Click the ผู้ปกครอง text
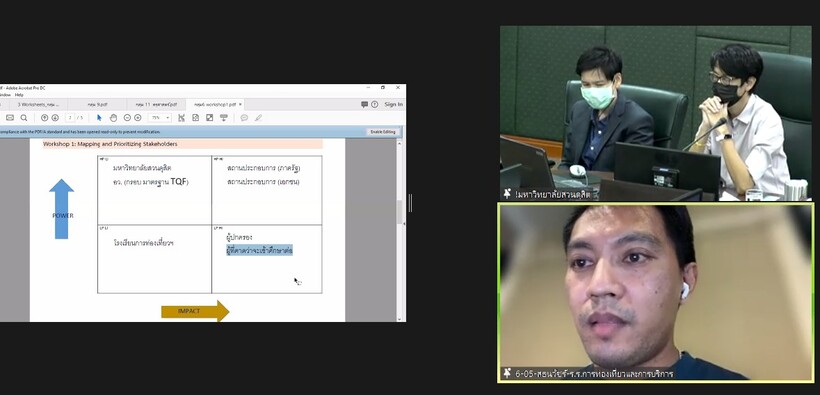The image size is (820, 395). 240,238
